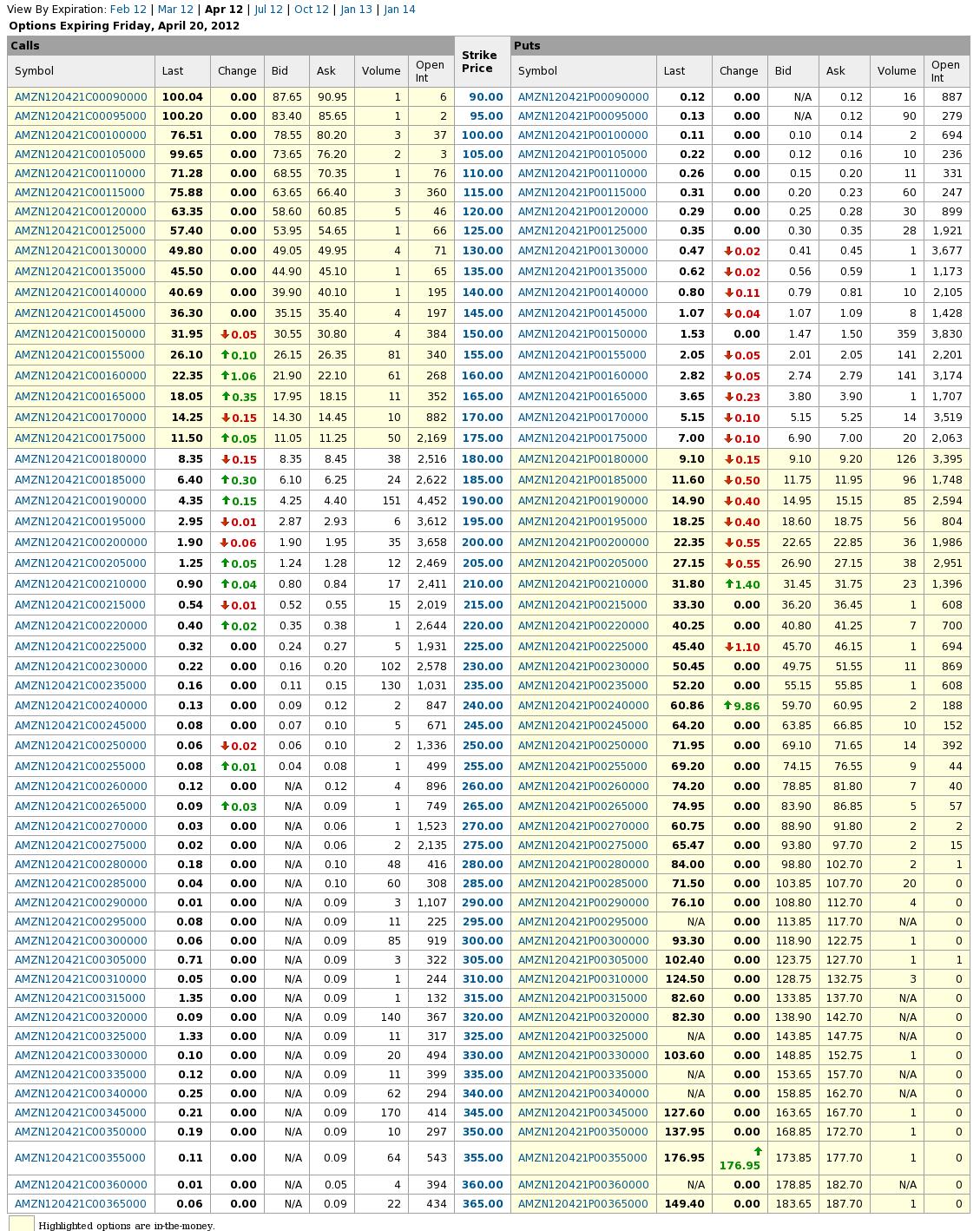Click the 365.00 strike price link
The image size is (980, 1231).
[x=483, y=1204]
